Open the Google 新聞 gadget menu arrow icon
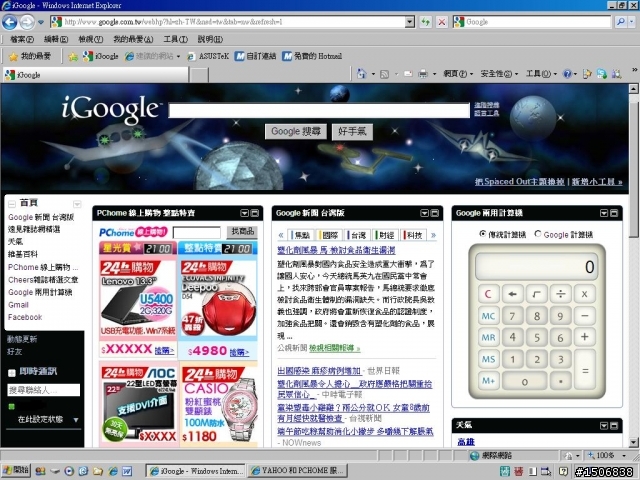Image resolution: width=640 pixels, height=480 pixels. [424, 213]
